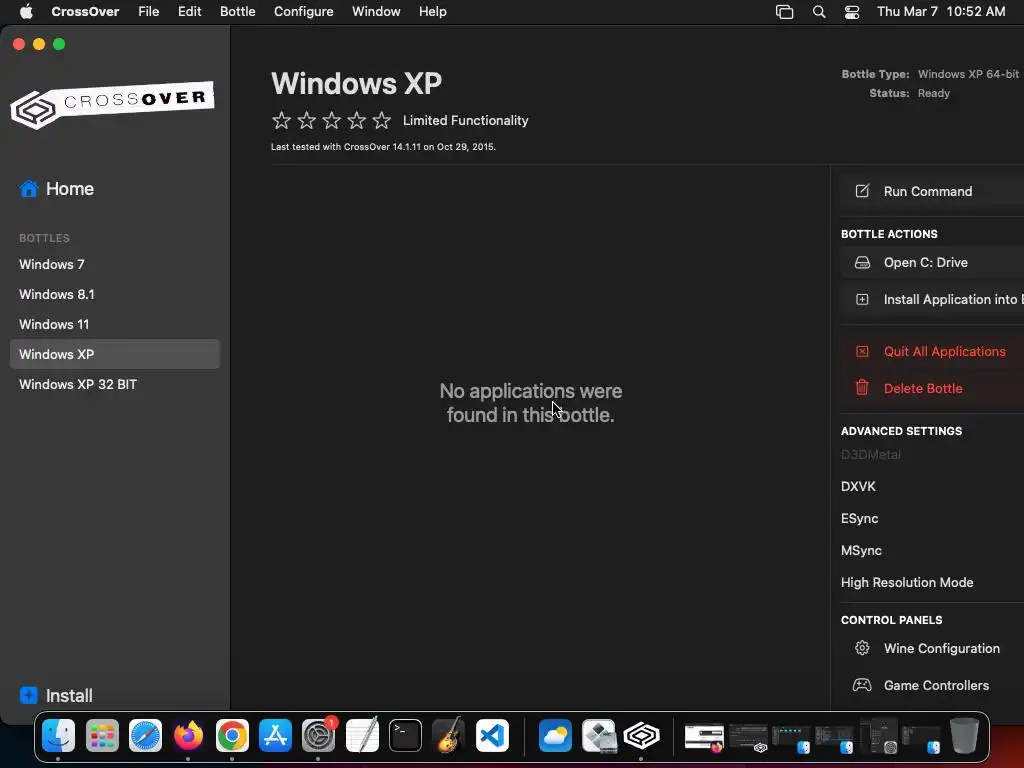Launch Visual Studio Code from the Dock

pyautogui.click(x=492, y=735)
